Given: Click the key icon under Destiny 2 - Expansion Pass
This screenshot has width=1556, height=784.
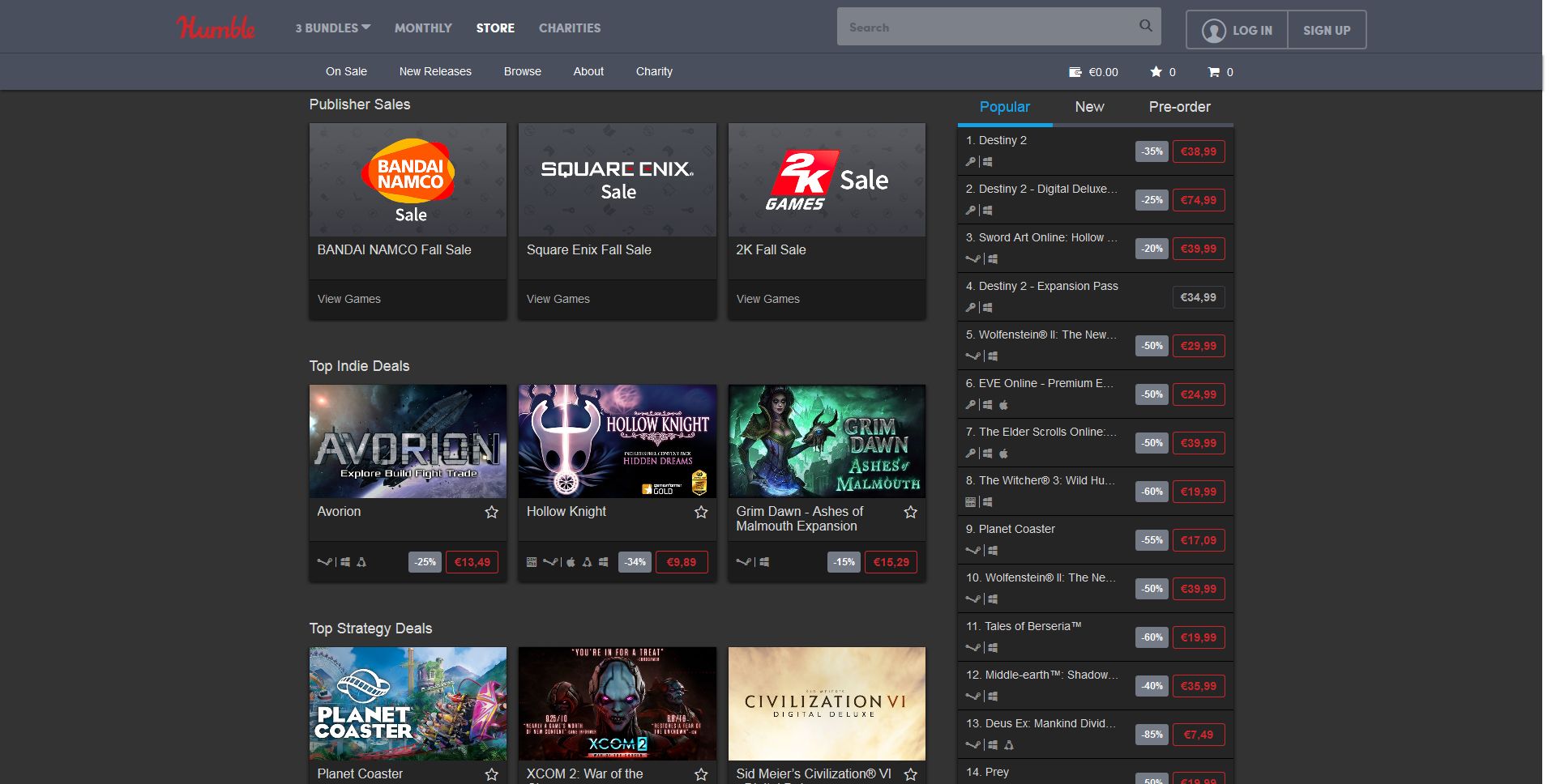Looking at the screenshot, I should [971, 308].
